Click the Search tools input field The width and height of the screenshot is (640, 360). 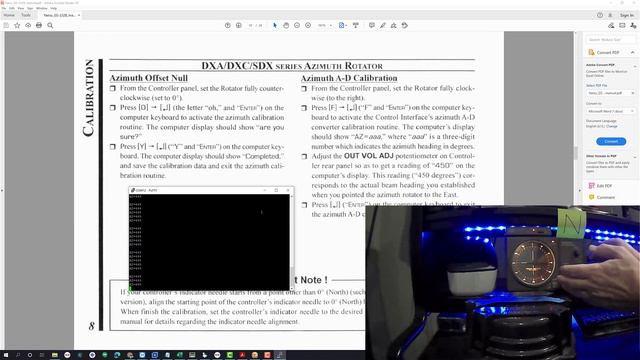click(611, 40)
